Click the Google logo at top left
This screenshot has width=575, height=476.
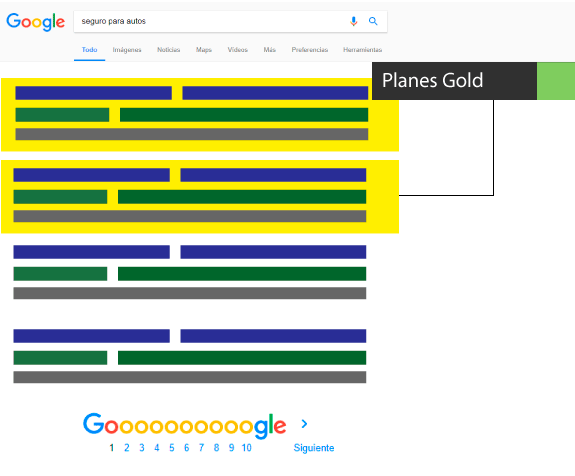[x=36, y=22]
